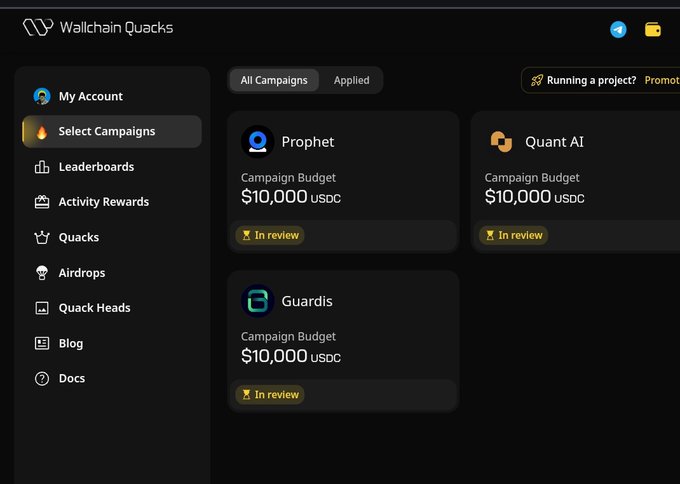Image resolution: width=680 pixels, height=484 pixels.
Task: Click Campaign Budget label on Guardis card
Action: (288, 337)
